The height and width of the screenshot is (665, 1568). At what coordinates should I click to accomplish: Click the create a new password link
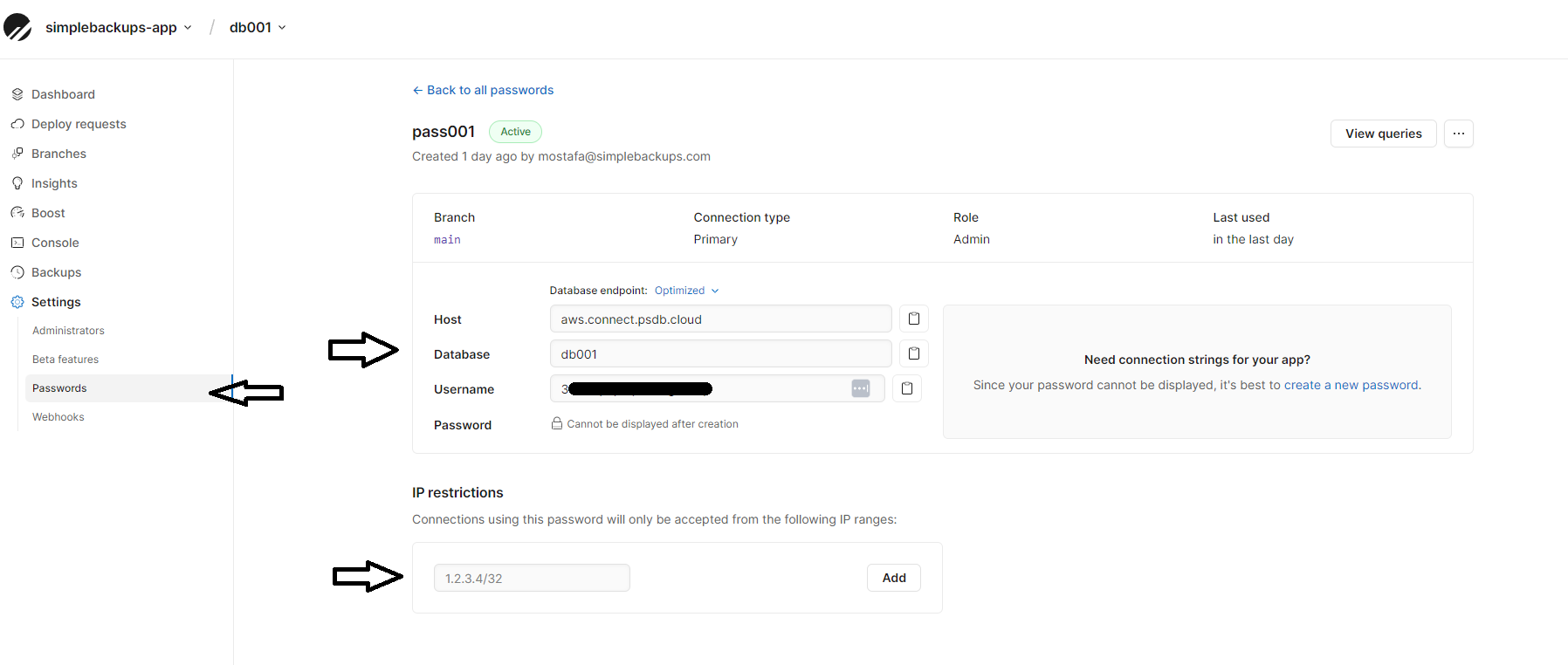pos(1351,385)
